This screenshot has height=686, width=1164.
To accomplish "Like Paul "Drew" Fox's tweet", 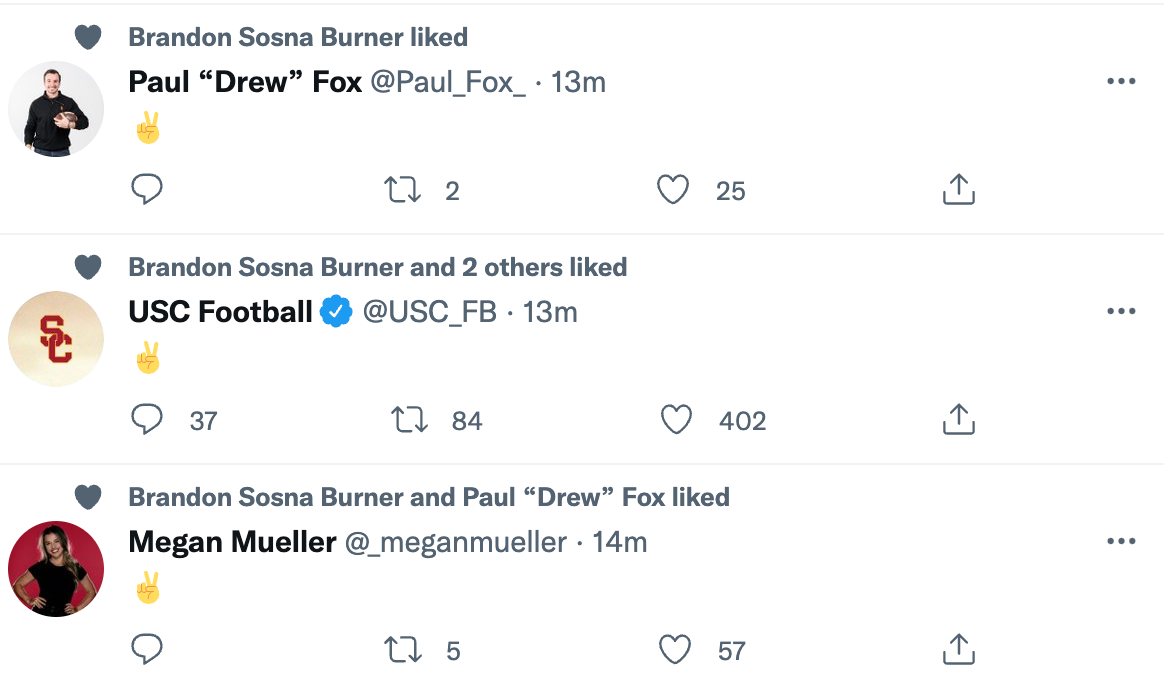I will tap(673, 190).
